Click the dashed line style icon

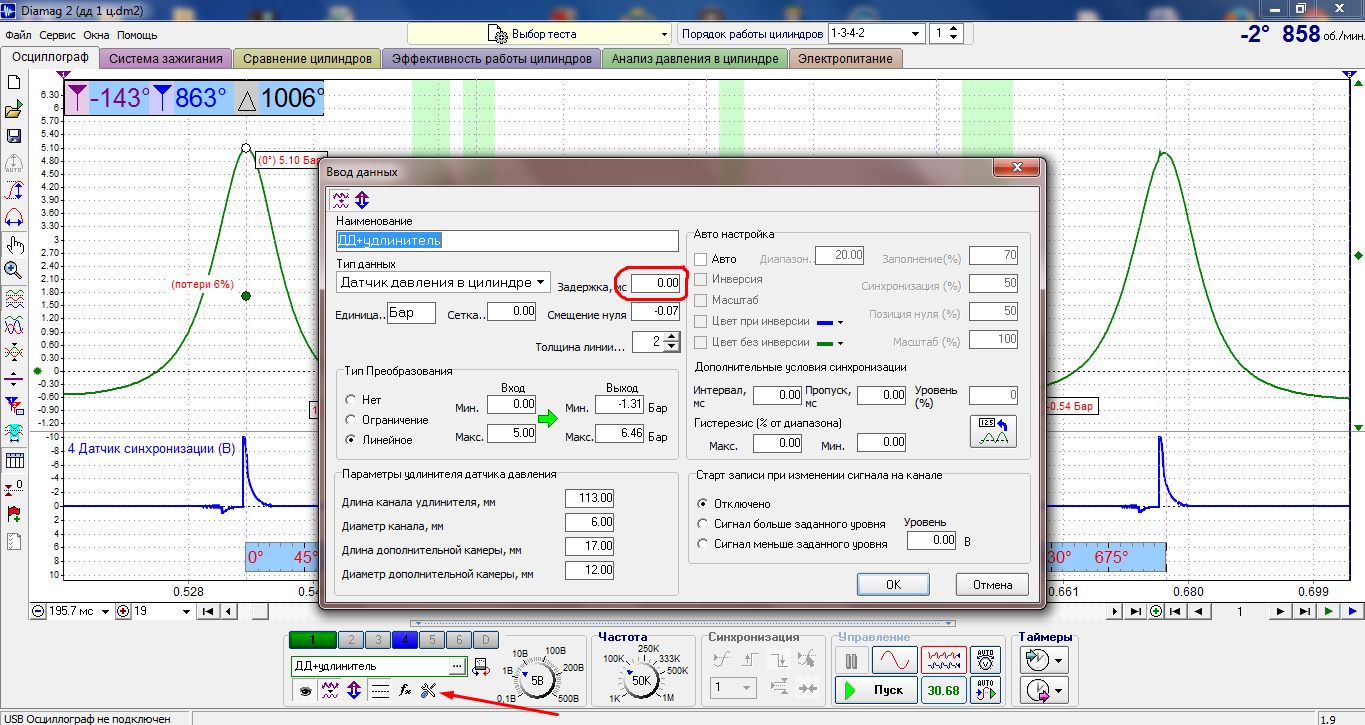coord(380,690)
